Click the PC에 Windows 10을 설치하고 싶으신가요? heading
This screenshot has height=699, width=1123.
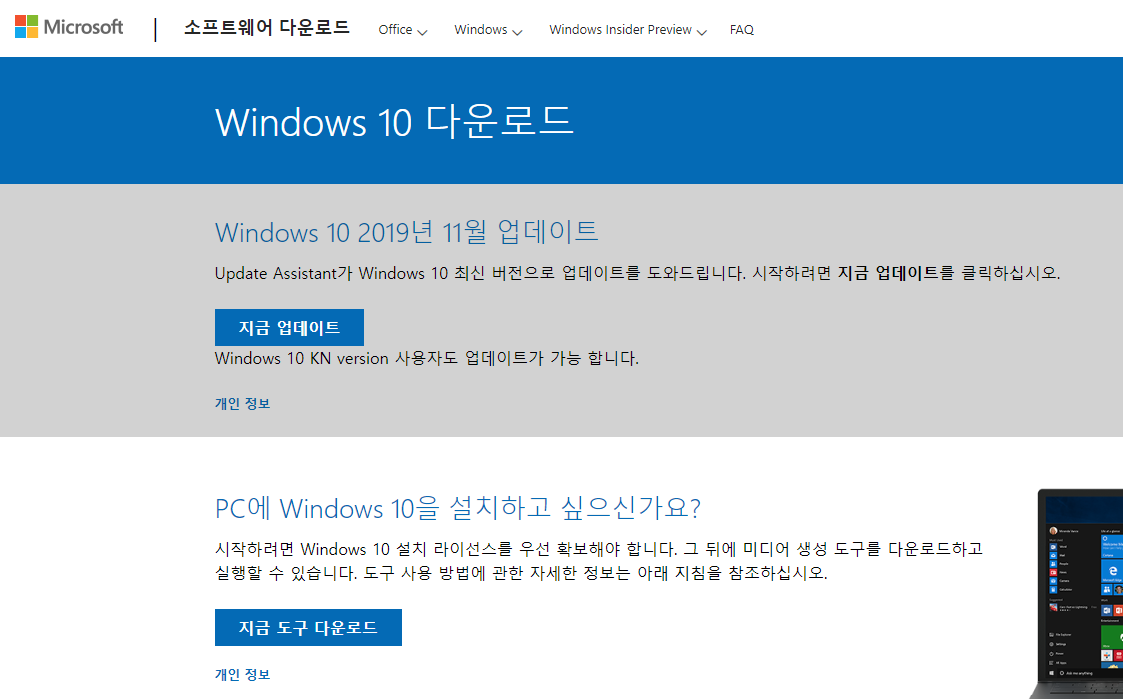(458, 508)
